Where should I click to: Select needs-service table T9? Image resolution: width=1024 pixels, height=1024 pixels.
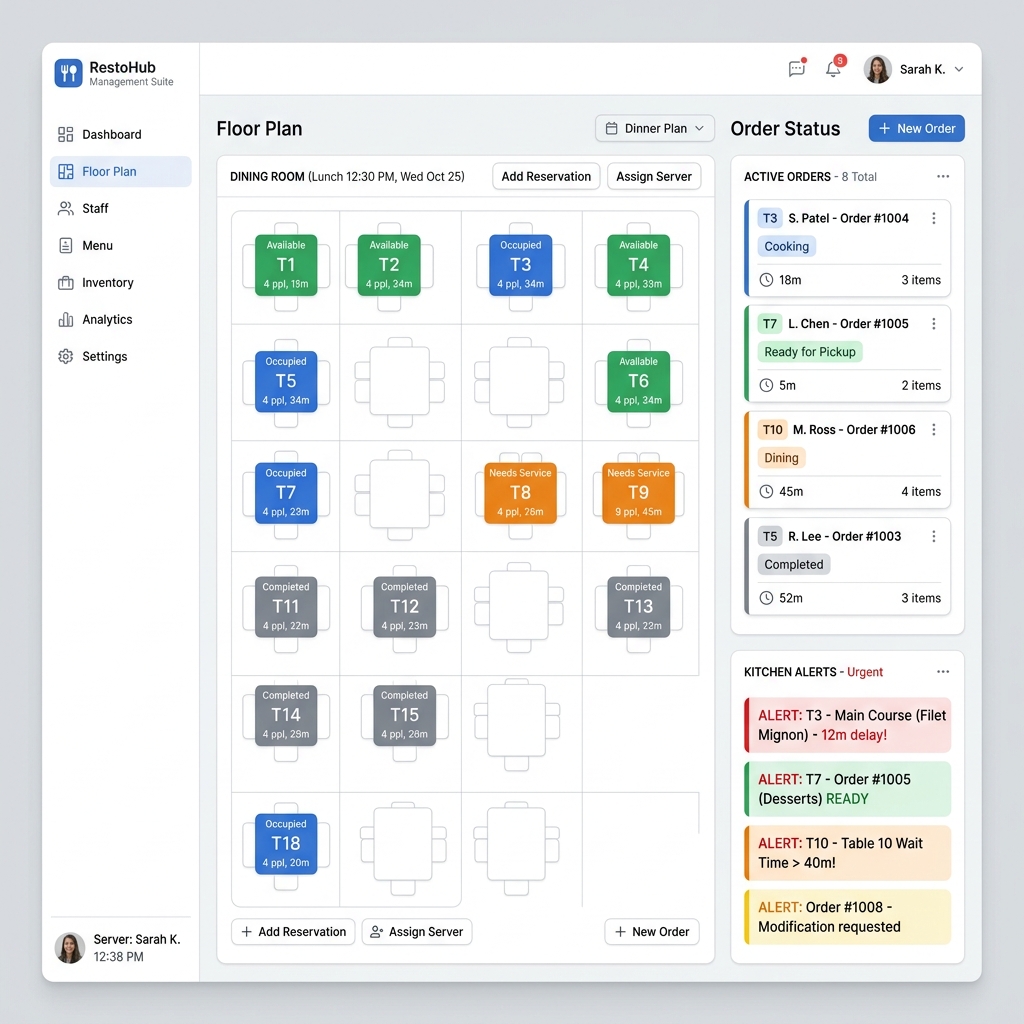(639, 493)
